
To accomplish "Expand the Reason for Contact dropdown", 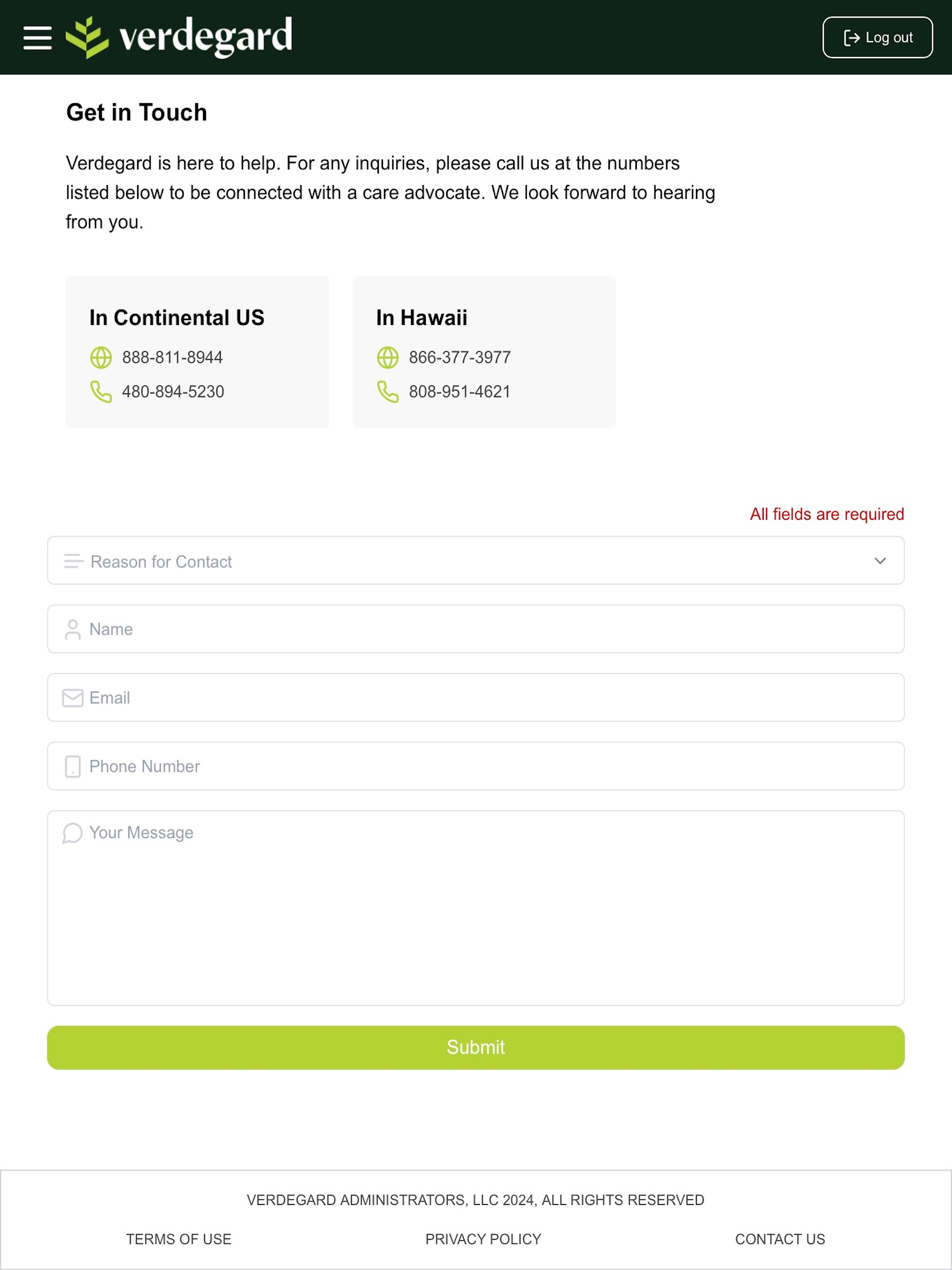I will coord(476,560).
